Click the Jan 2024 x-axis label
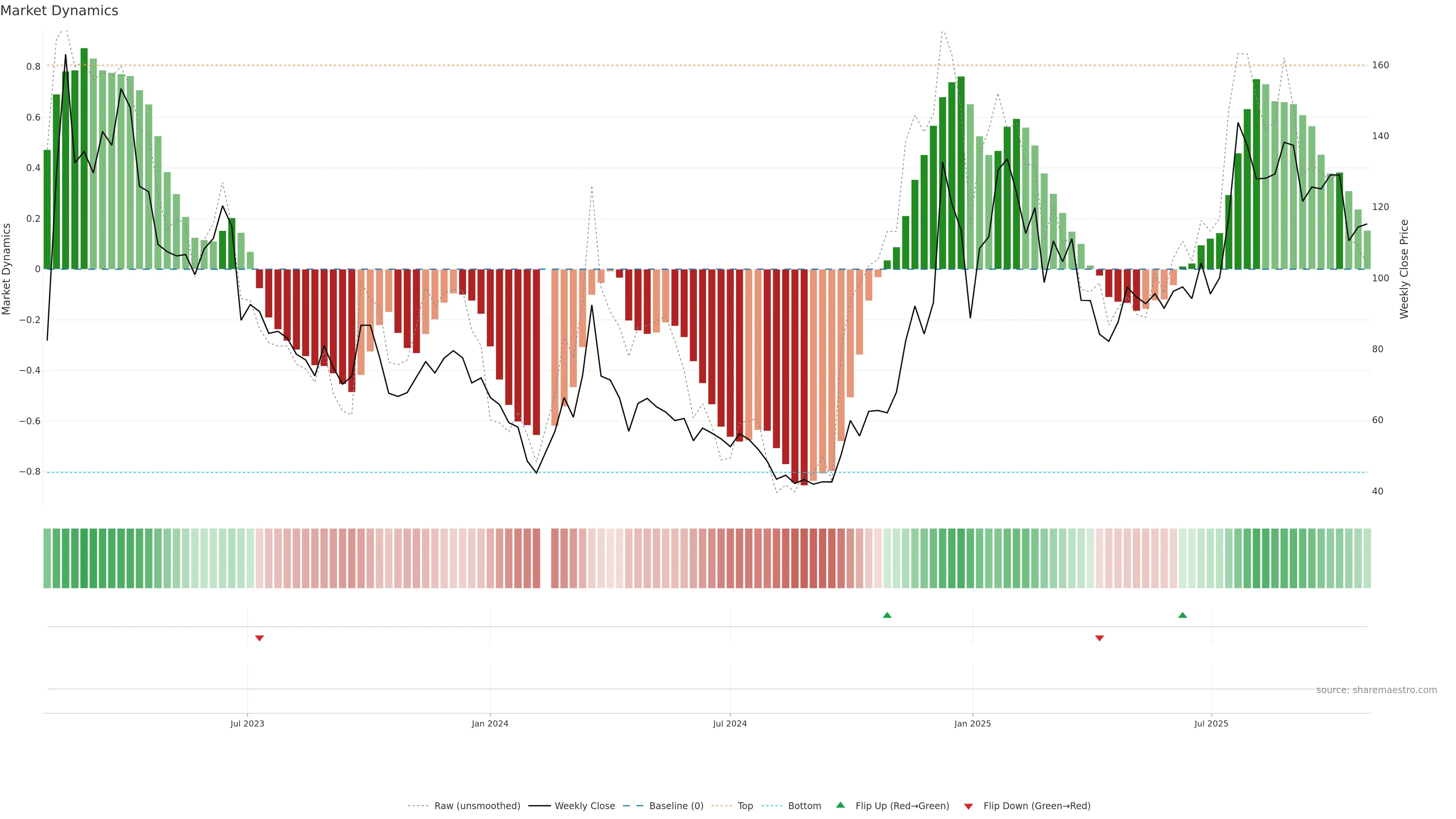Image resolution: width=1456 pixels, height=819 pixels. [x=490, y=723]
